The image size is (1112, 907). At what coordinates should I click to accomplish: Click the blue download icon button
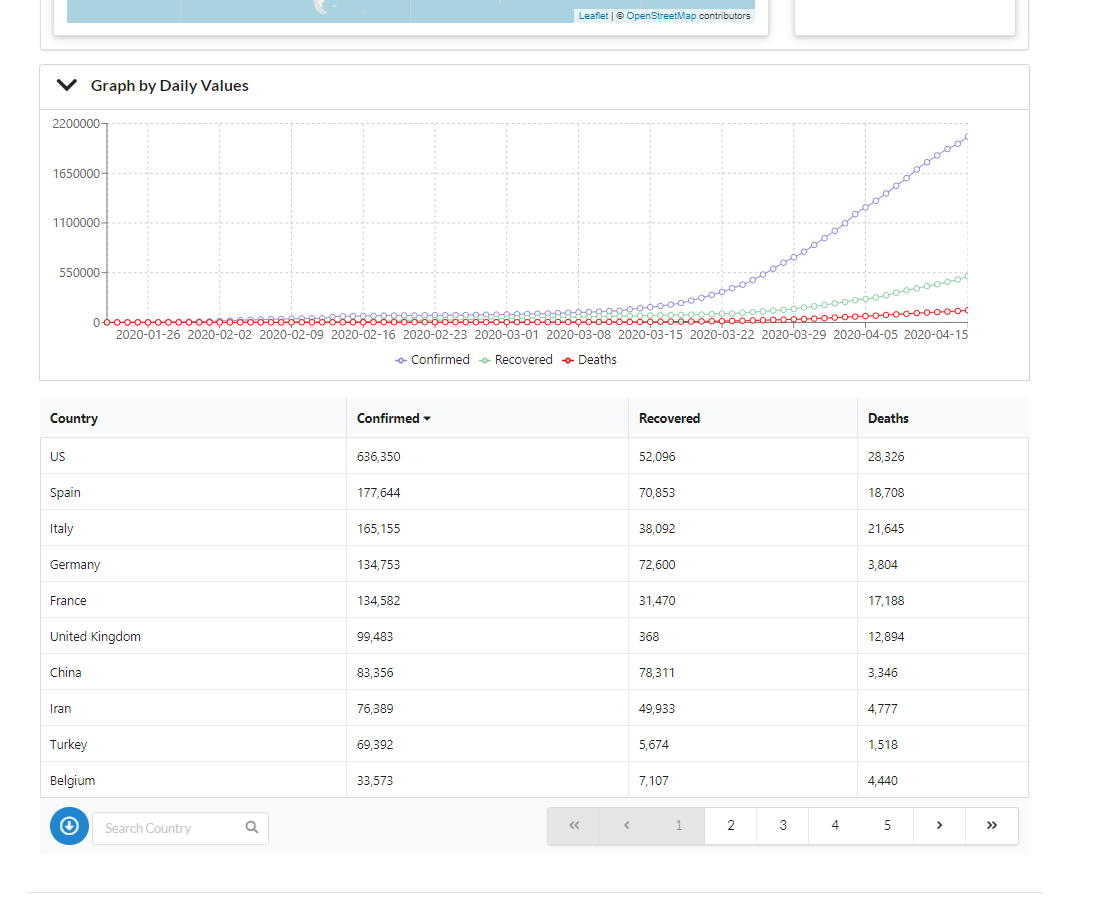70,826
